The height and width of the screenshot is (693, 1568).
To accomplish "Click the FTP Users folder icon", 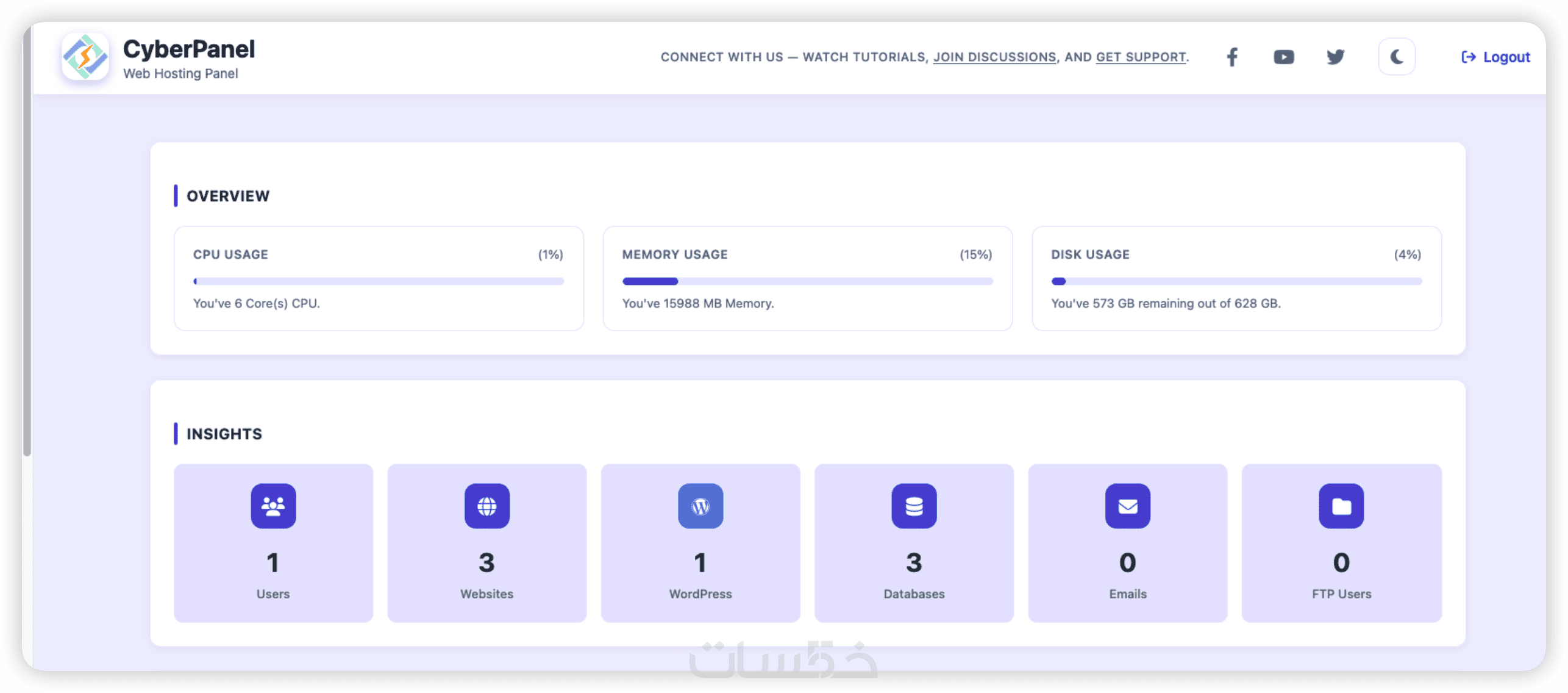I will (x=1341, y=506).
